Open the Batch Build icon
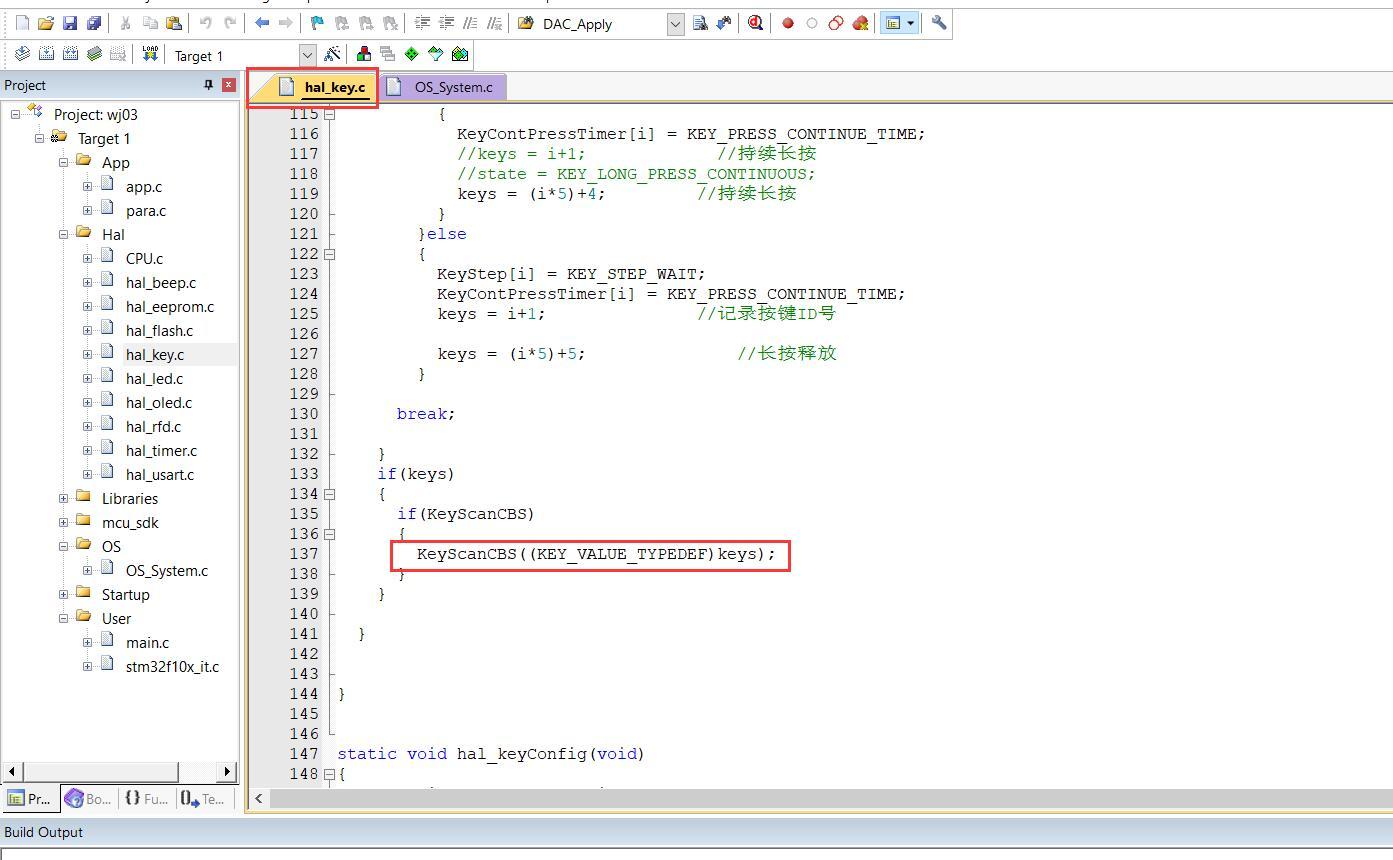Screen dimensions: 1393x860 pyautogui.click(x=94, y=54)
